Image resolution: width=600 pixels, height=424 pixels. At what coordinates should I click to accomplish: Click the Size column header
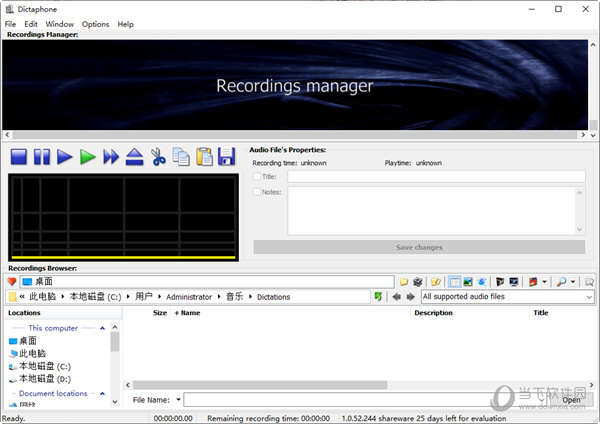[x=160, y=313]
